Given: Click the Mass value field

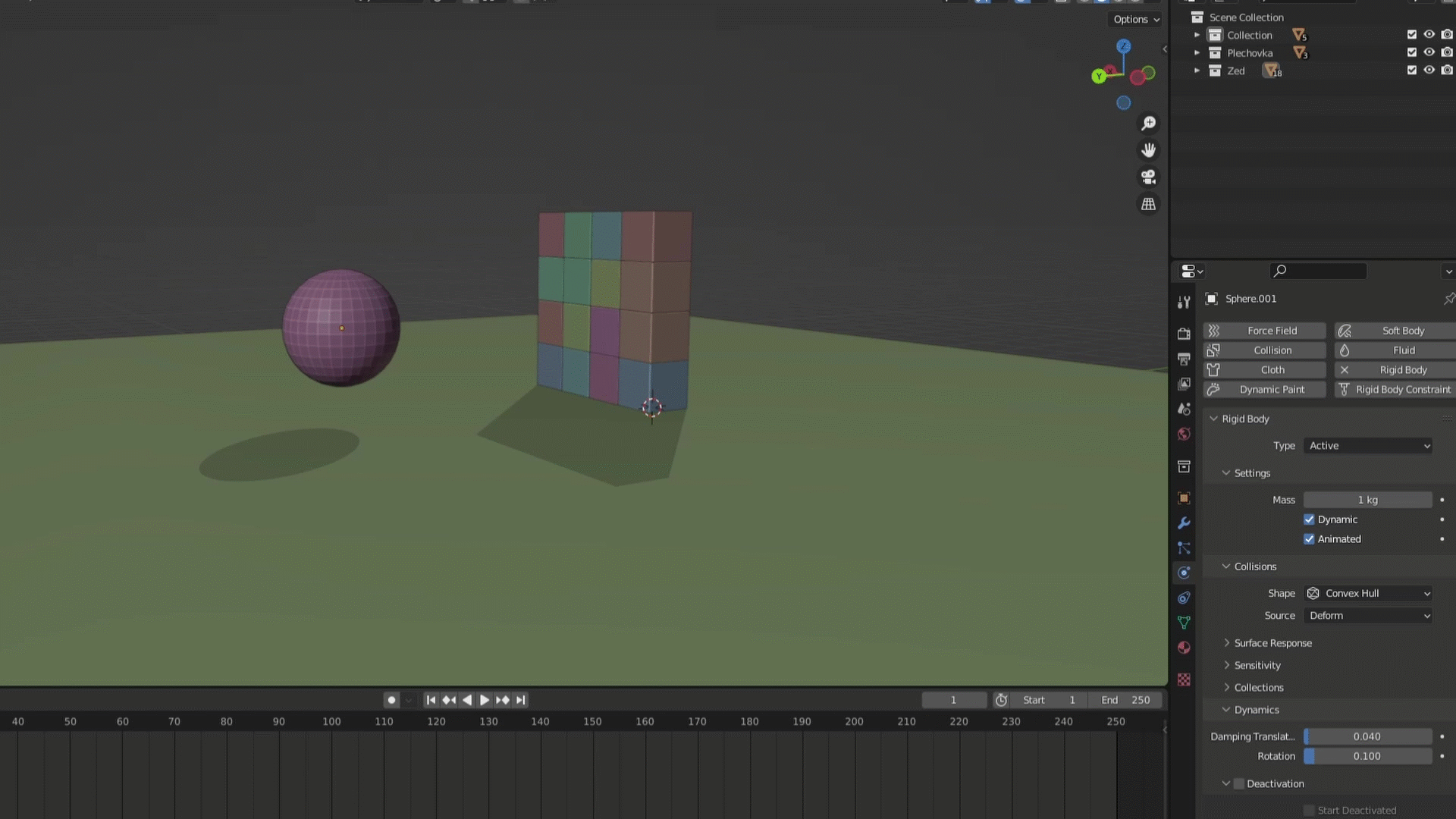Looking at the screenshot, I should tap(1368, 500).
